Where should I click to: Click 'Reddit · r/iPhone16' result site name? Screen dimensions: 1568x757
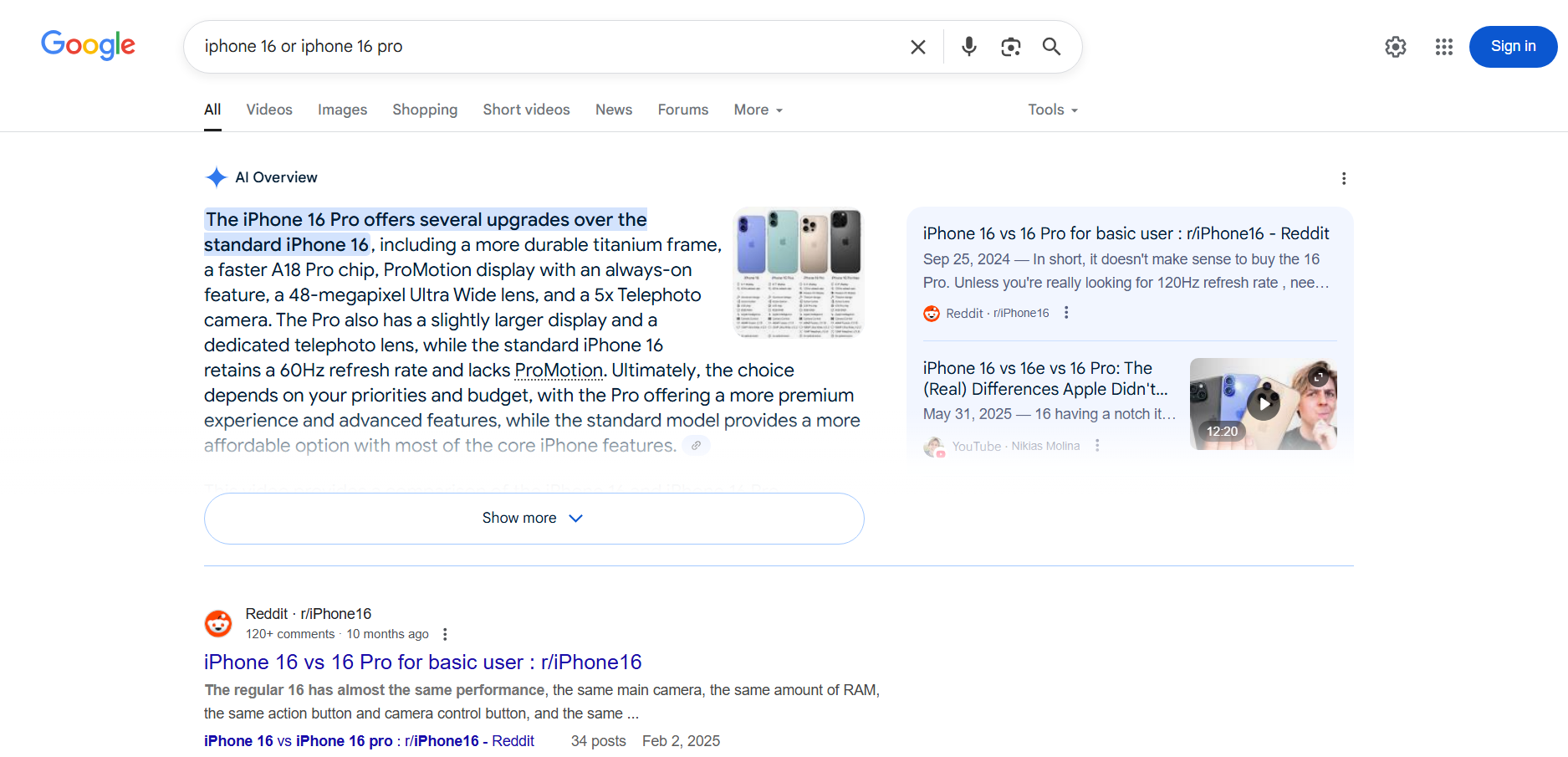pyautogui.click(x=308, y=614)
